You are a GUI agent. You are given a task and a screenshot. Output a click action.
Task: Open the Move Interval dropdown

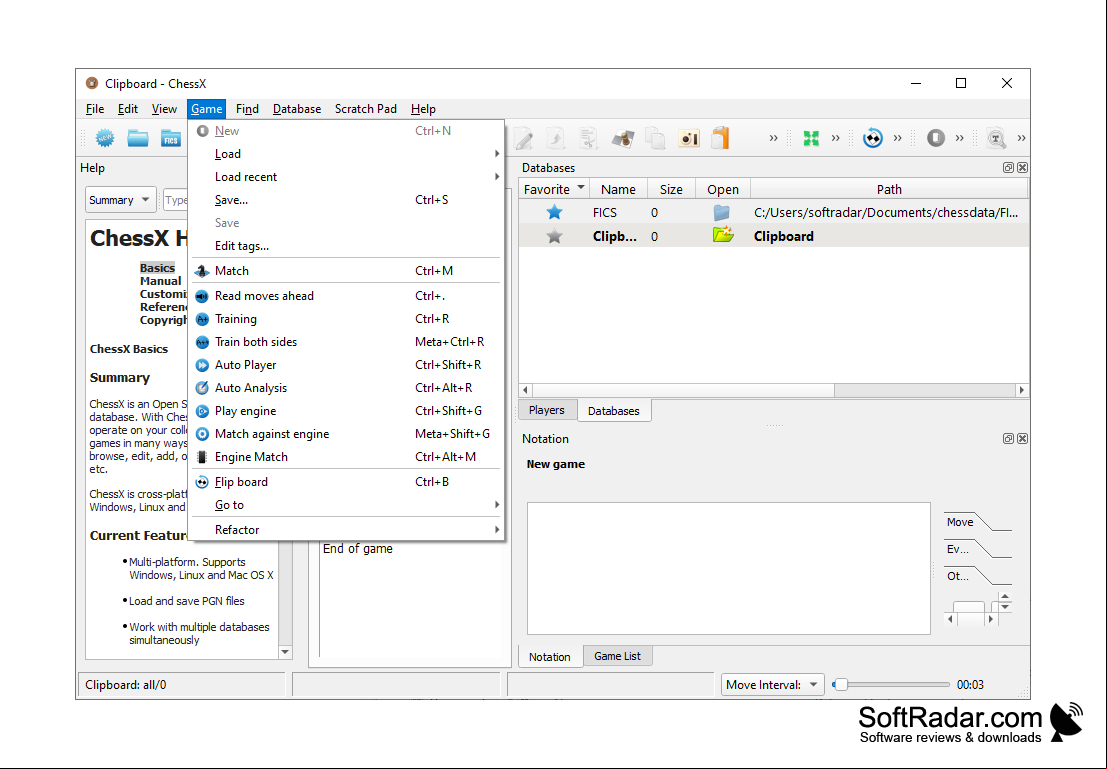[772, 684]
